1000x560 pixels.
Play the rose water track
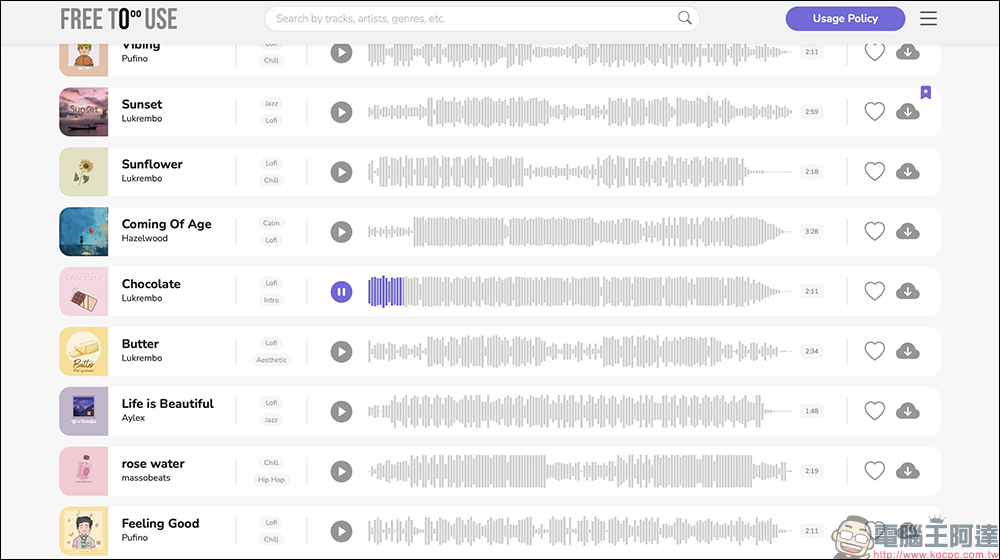[x=341, y=472]
